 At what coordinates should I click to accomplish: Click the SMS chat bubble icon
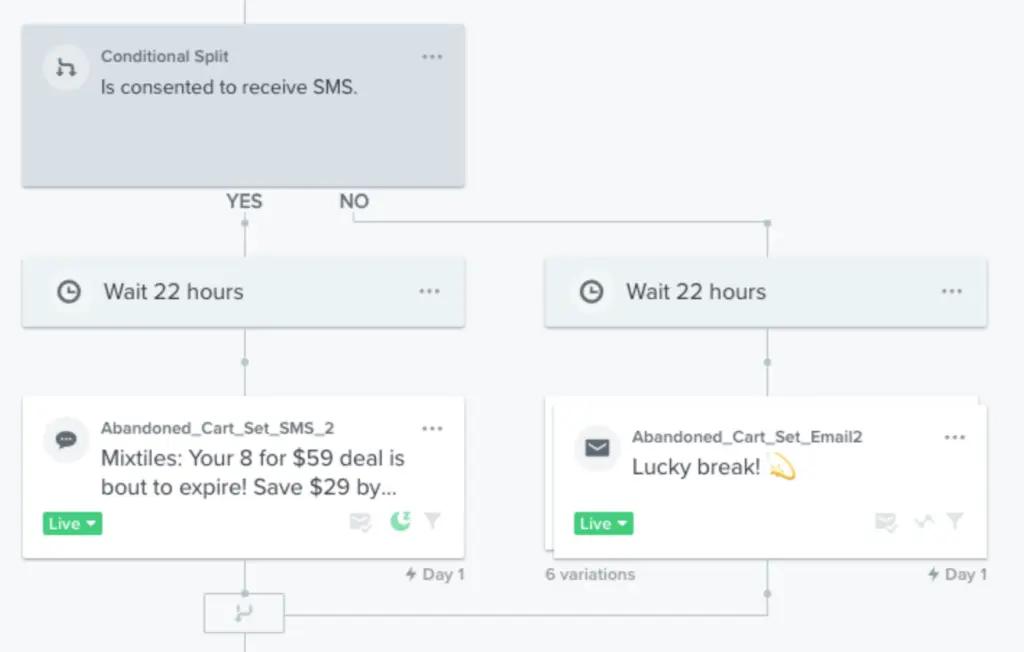tap(66, 439)
